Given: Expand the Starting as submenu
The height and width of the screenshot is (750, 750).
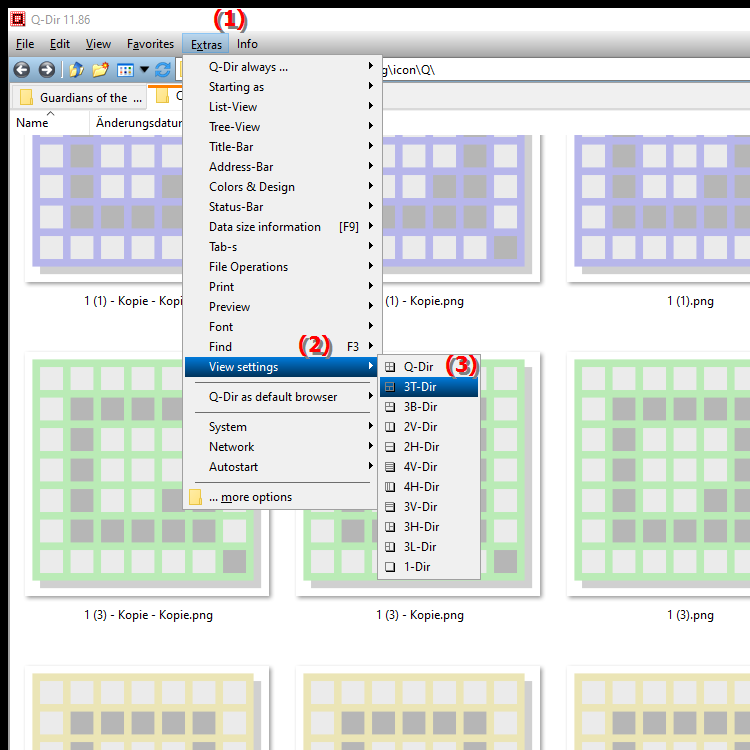Looking at the screenshot, I should coord(283,87).
